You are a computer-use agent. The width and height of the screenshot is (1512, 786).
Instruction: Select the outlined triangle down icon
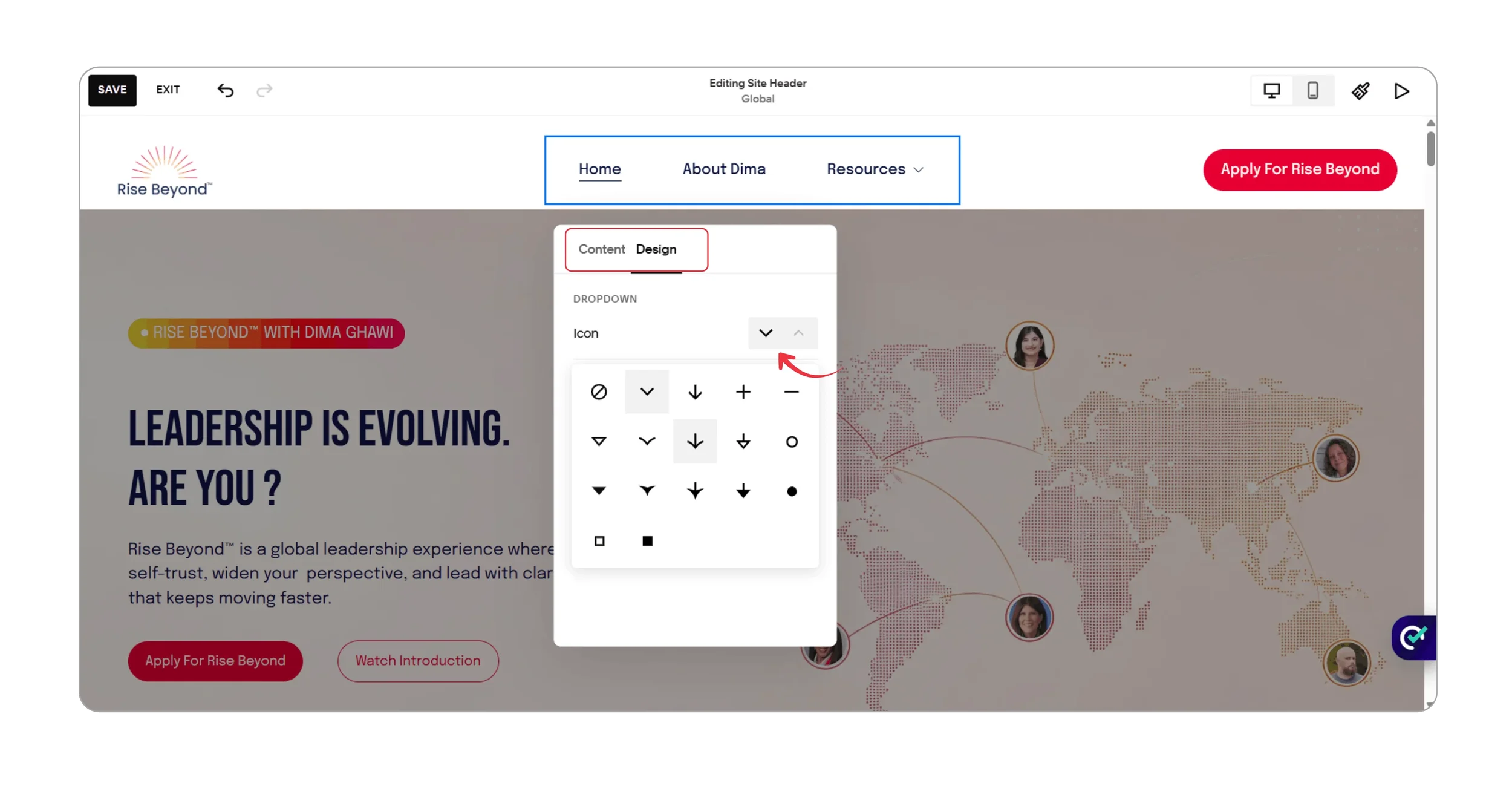599,441
